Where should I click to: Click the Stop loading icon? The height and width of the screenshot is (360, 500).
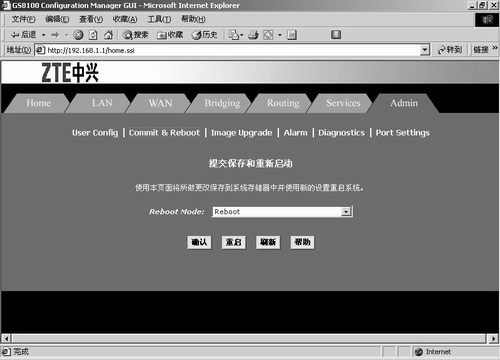click(78, 35)
